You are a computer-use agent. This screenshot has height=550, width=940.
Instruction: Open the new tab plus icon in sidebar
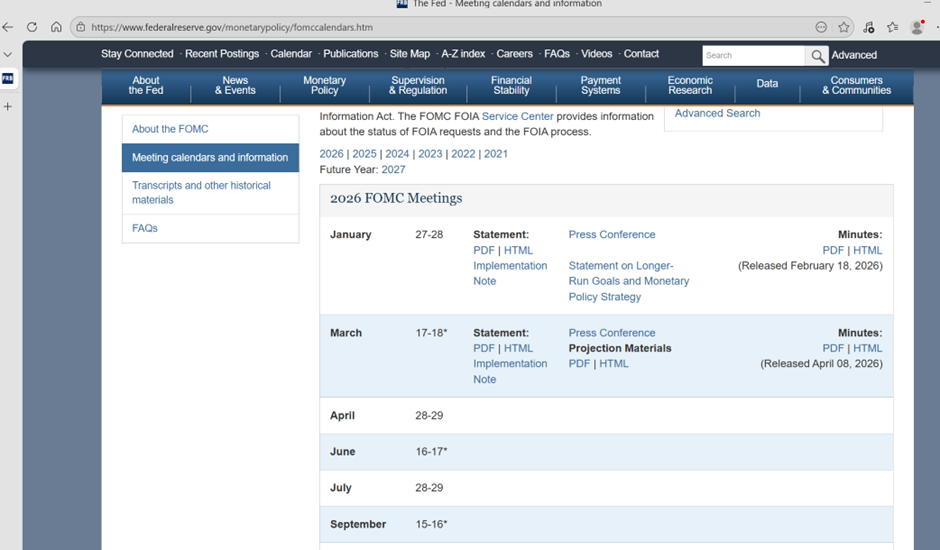coord(8,107)
